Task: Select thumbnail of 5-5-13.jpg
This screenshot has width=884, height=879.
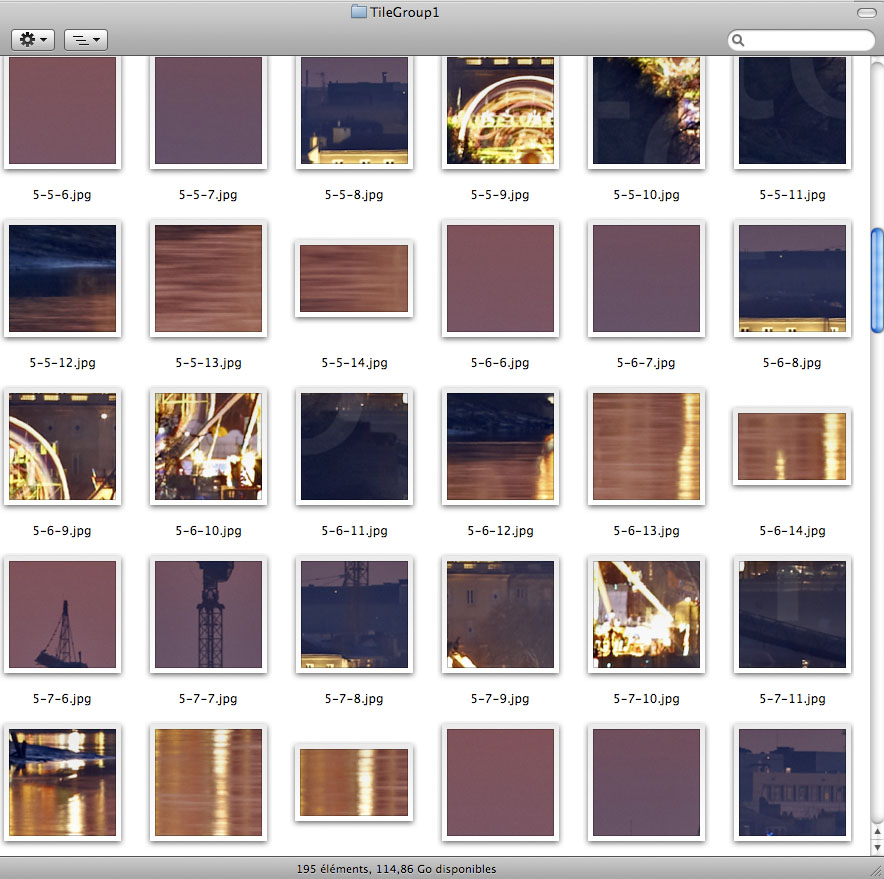Action: [208, 279]
